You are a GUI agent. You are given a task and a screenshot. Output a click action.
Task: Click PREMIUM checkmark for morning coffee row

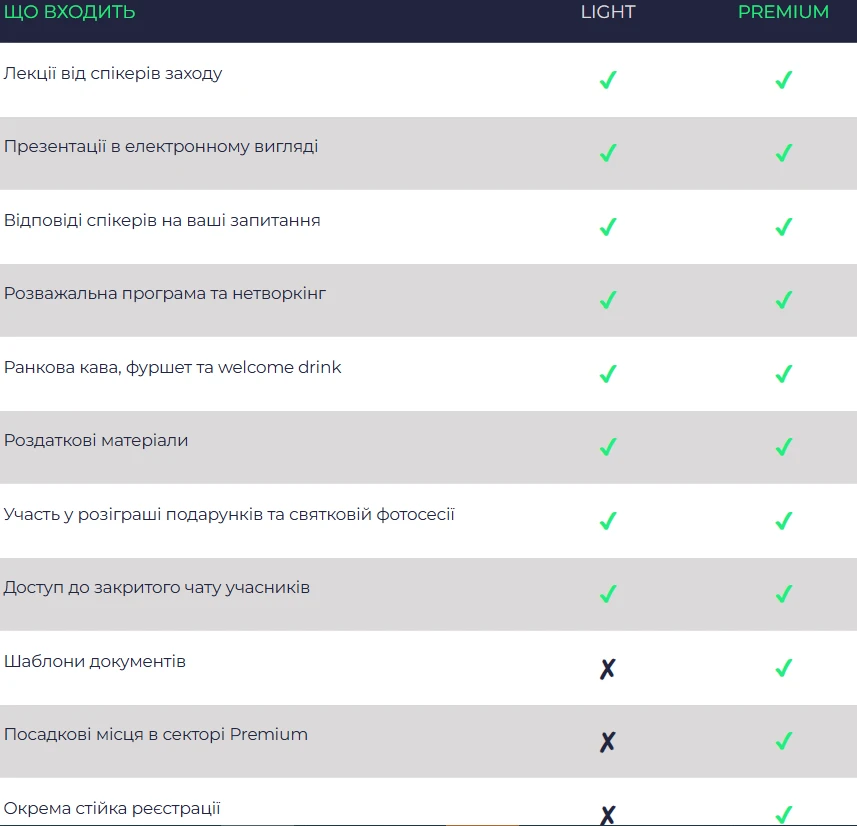coord(784,374)
